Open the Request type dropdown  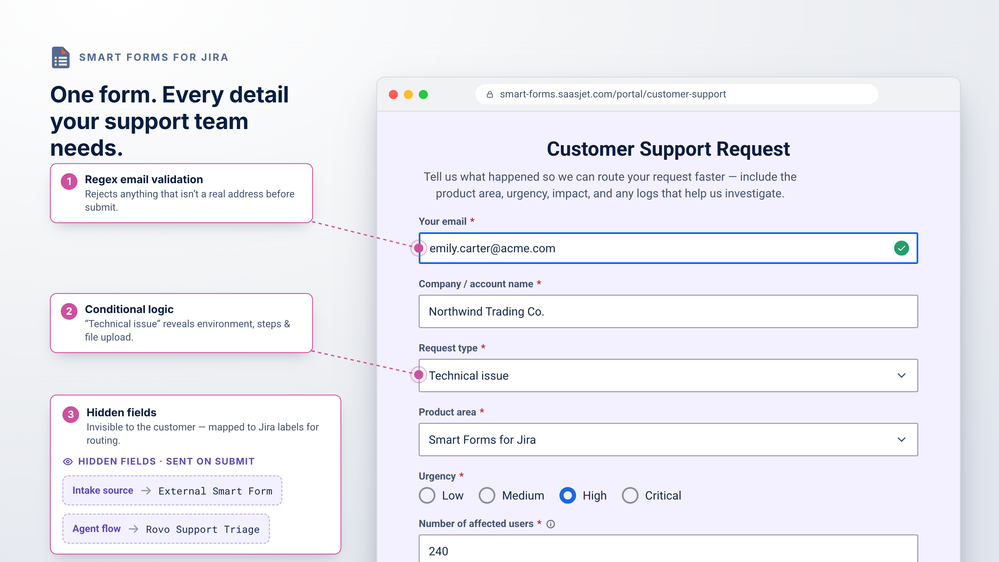pos(668,375)
